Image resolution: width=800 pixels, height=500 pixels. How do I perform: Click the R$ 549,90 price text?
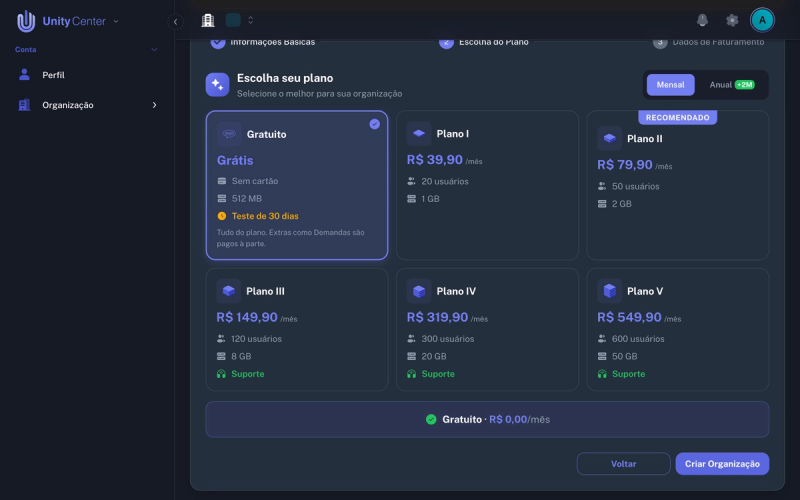point(629,317)
